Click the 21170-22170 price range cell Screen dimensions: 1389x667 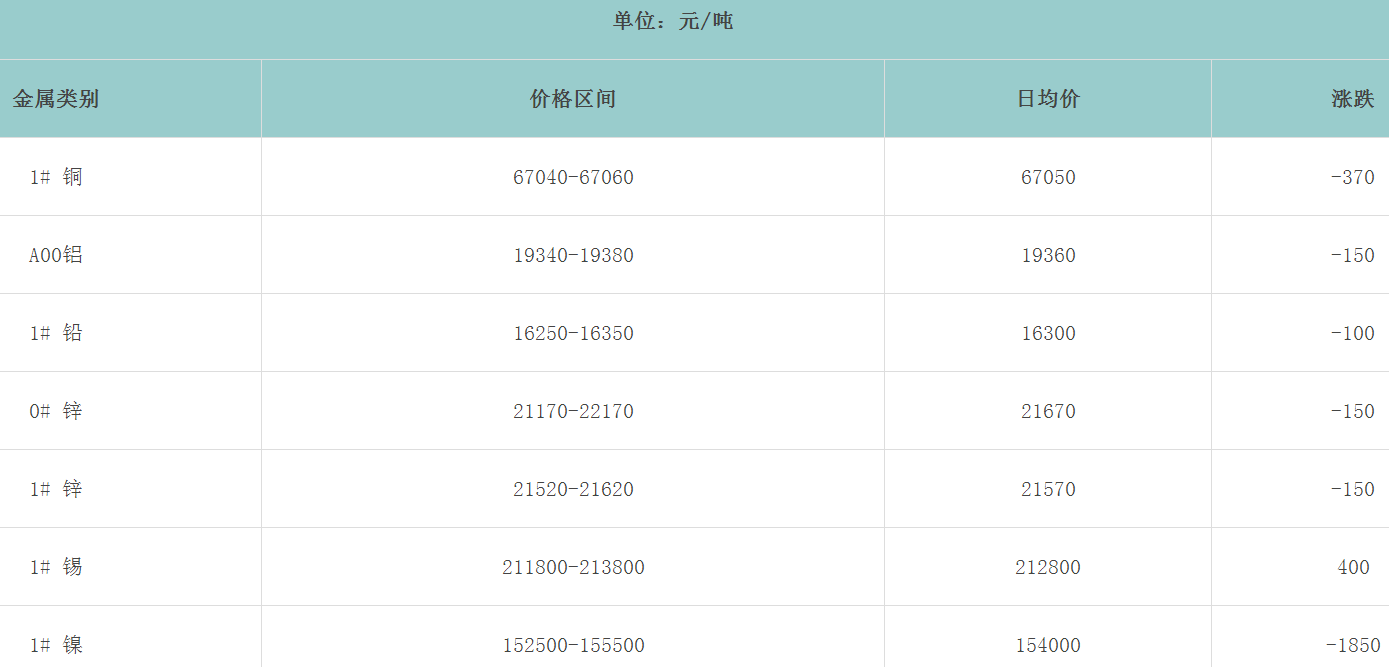573,411
